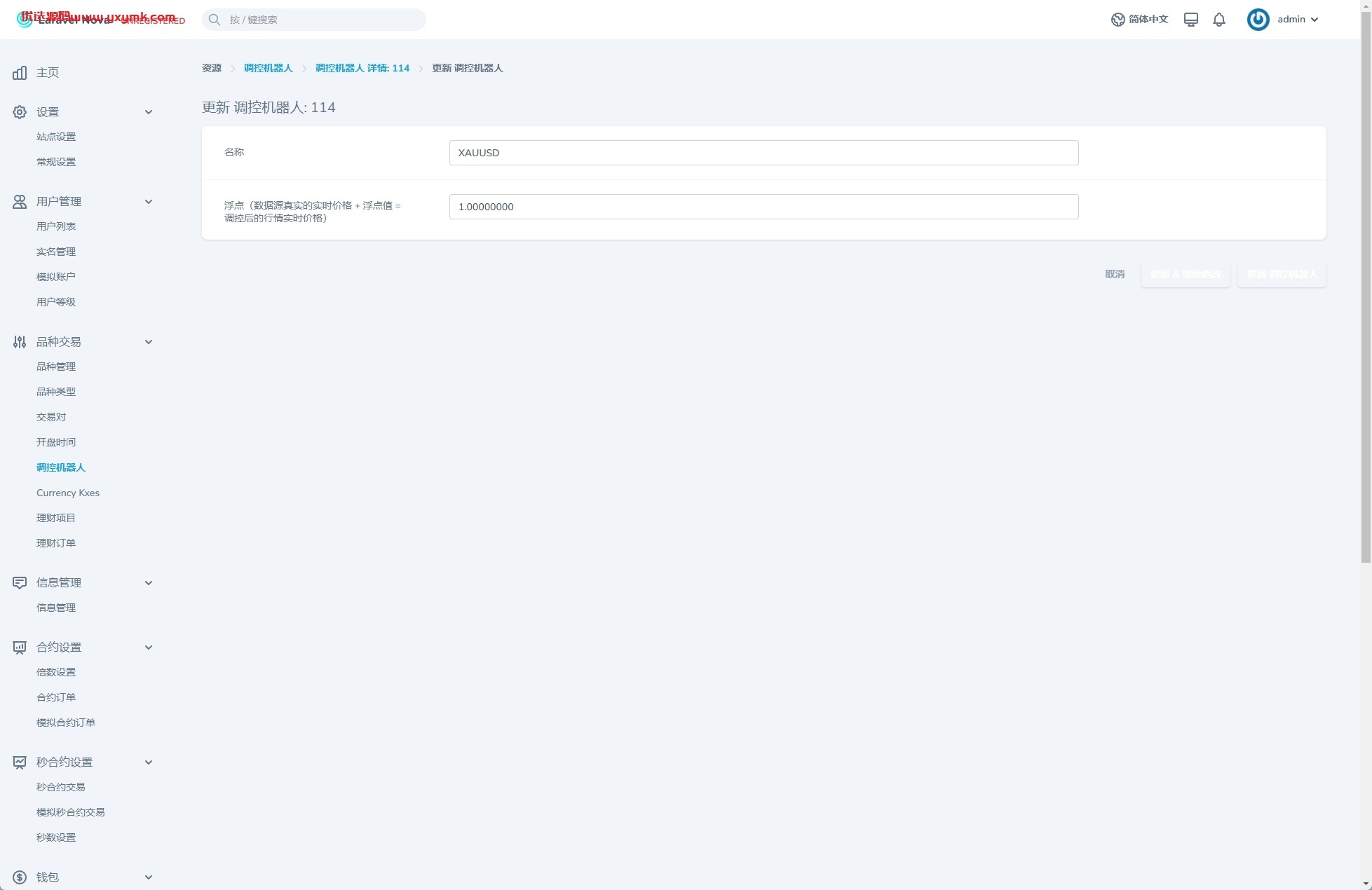Click the monitor theme icon in header
Viewport: 1372px width, 890px height.
(1190, 20)
